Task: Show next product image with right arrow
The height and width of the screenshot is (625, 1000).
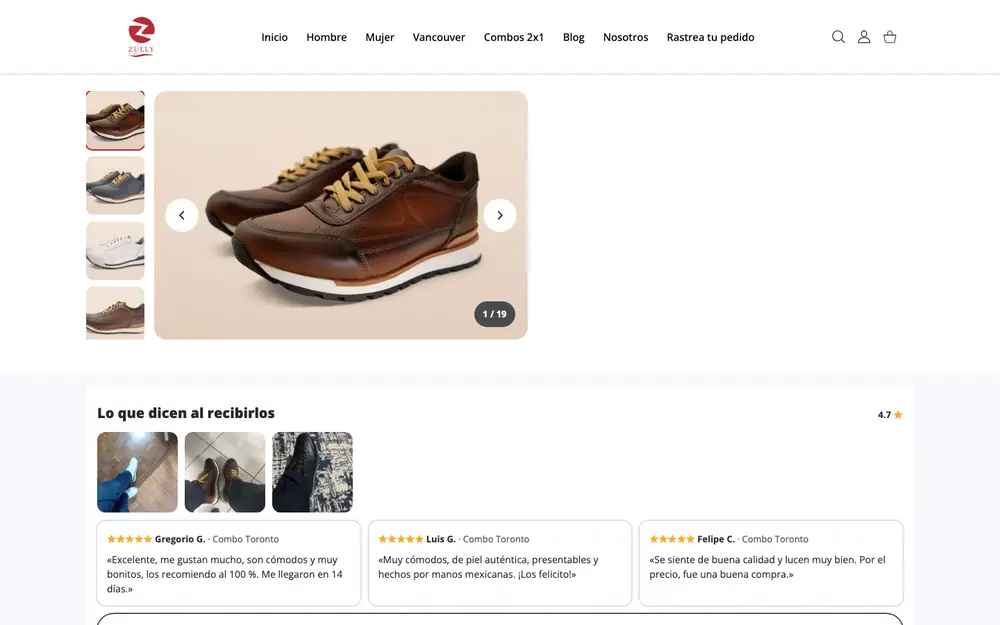Action: tap(499, 216)
